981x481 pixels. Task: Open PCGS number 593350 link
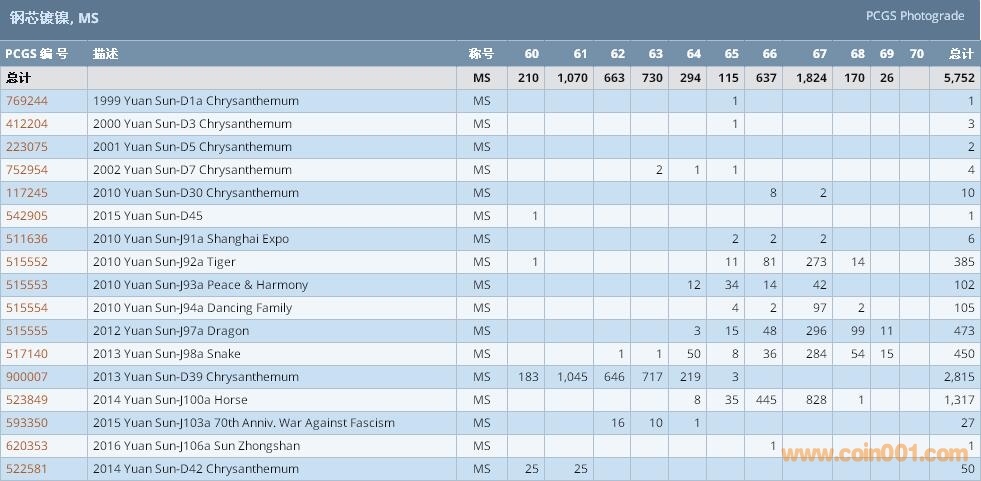point(27,423)
